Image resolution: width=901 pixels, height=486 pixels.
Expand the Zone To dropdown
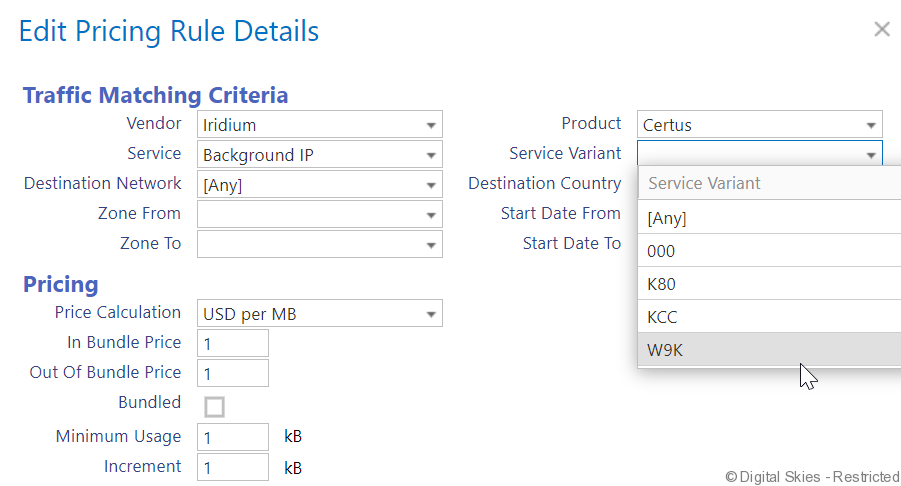319,245
